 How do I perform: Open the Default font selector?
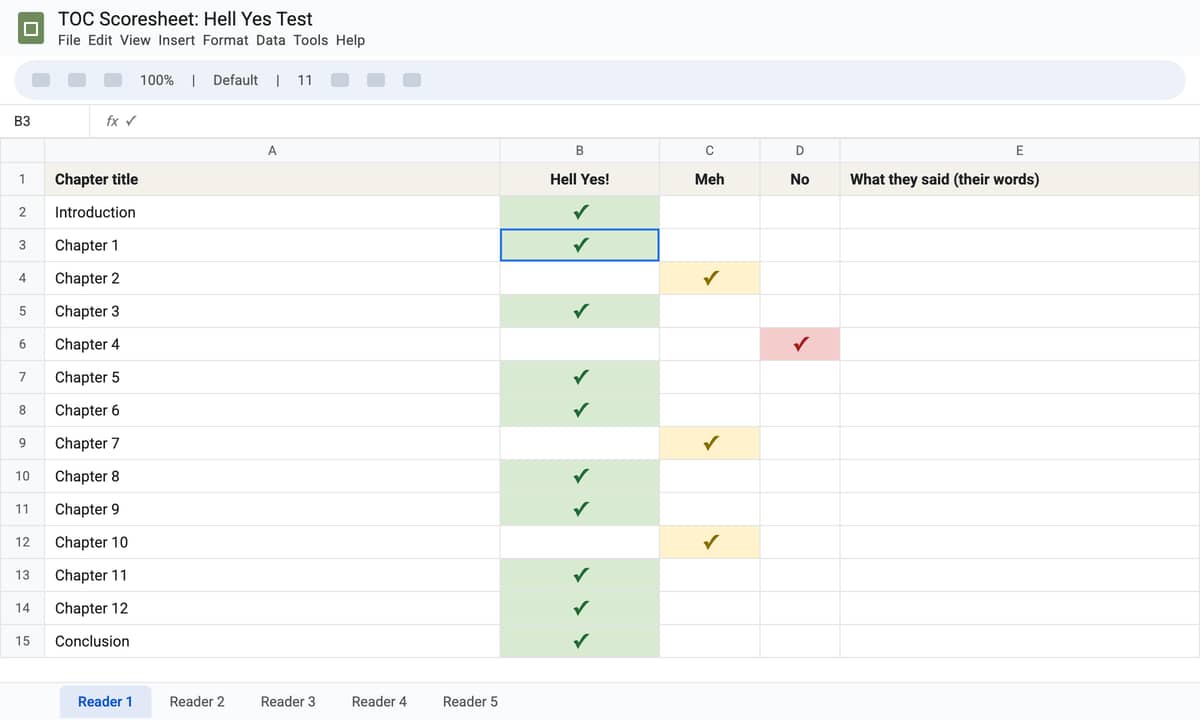click(235, 80)
